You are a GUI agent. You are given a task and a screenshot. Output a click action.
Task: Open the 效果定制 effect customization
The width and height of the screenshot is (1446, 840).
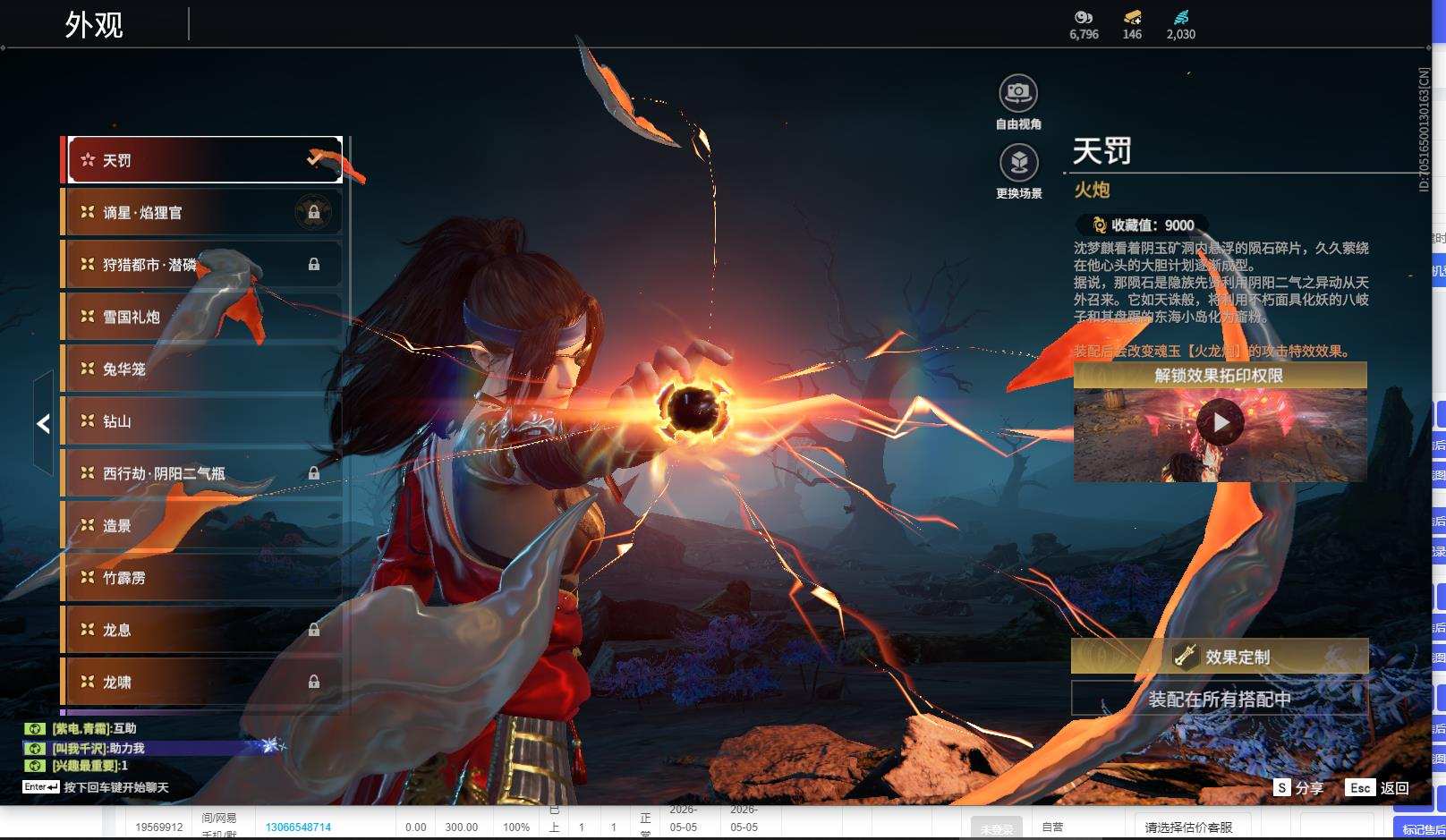pos(1220,657)
